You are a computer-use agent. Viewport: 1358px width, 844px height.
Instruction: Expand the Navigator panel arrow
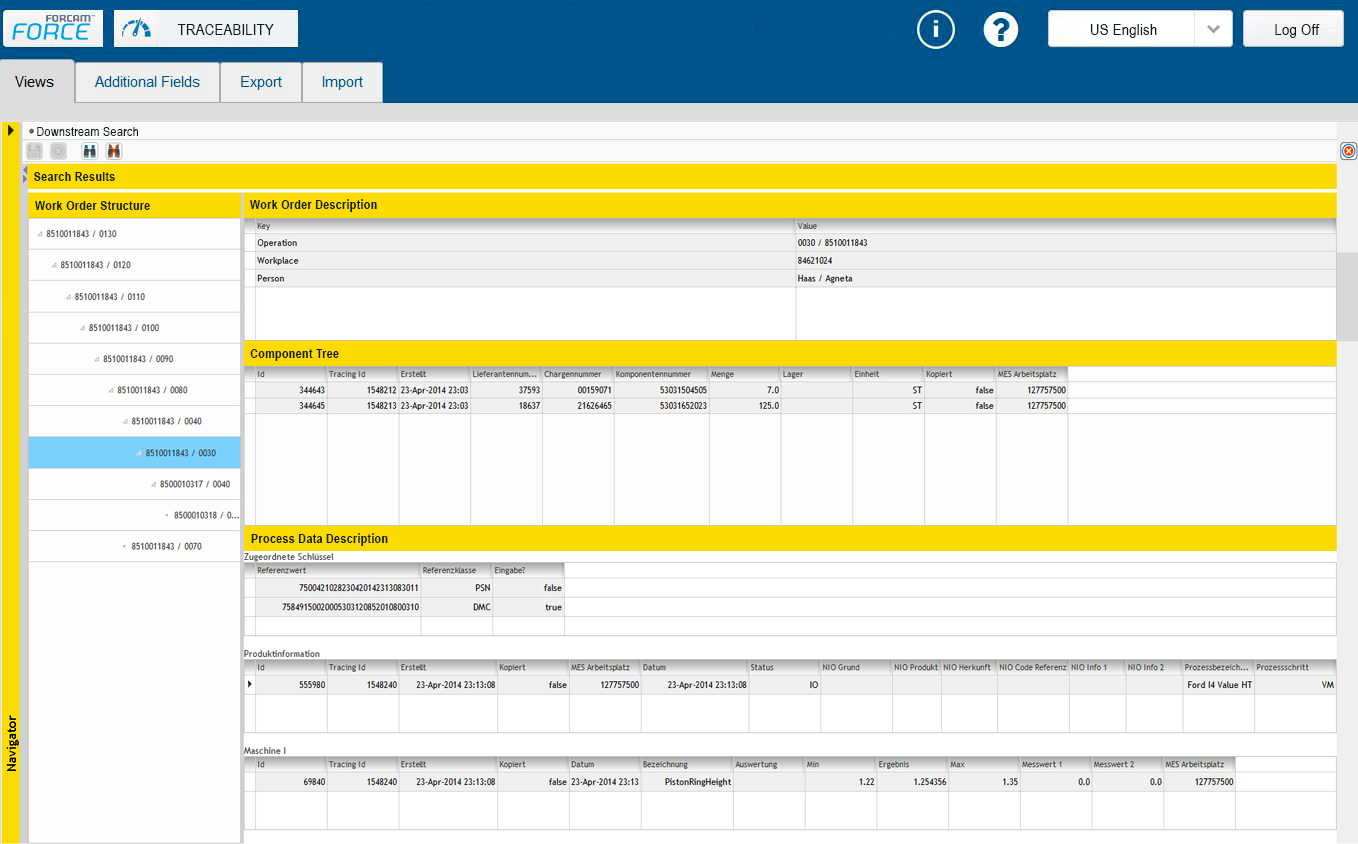[x=10, y=130]
